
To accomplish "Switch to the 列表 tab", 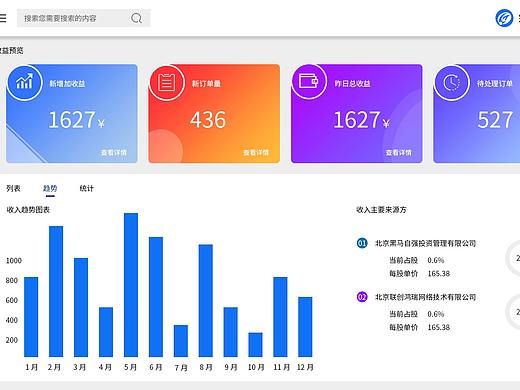I will tap(13, 188).
